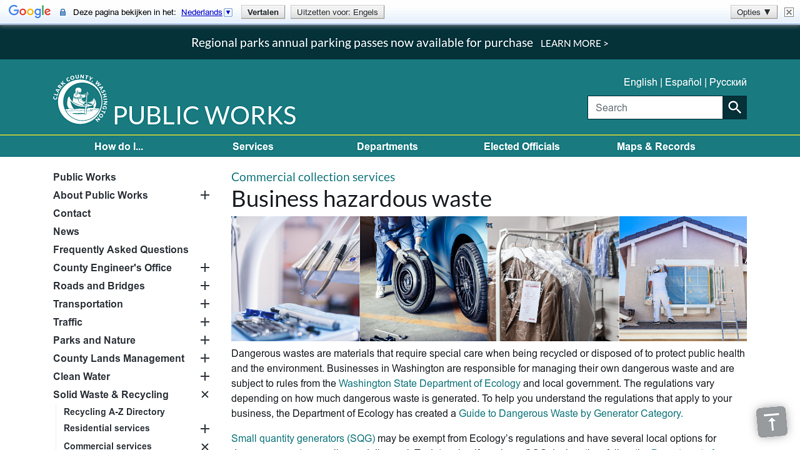Screen dimensions: 800x450
Task: Click the Clark County Washington seal logo
Action: [81, 99]
